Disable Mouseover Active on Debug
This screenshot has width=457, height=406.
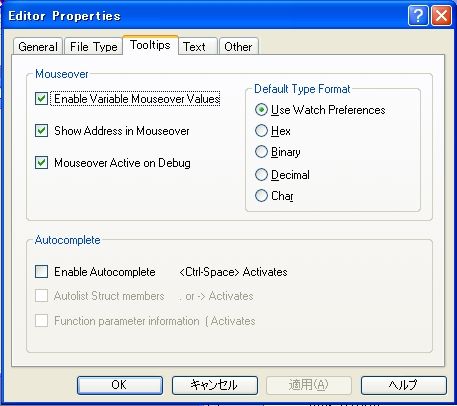tap(41, 163)
